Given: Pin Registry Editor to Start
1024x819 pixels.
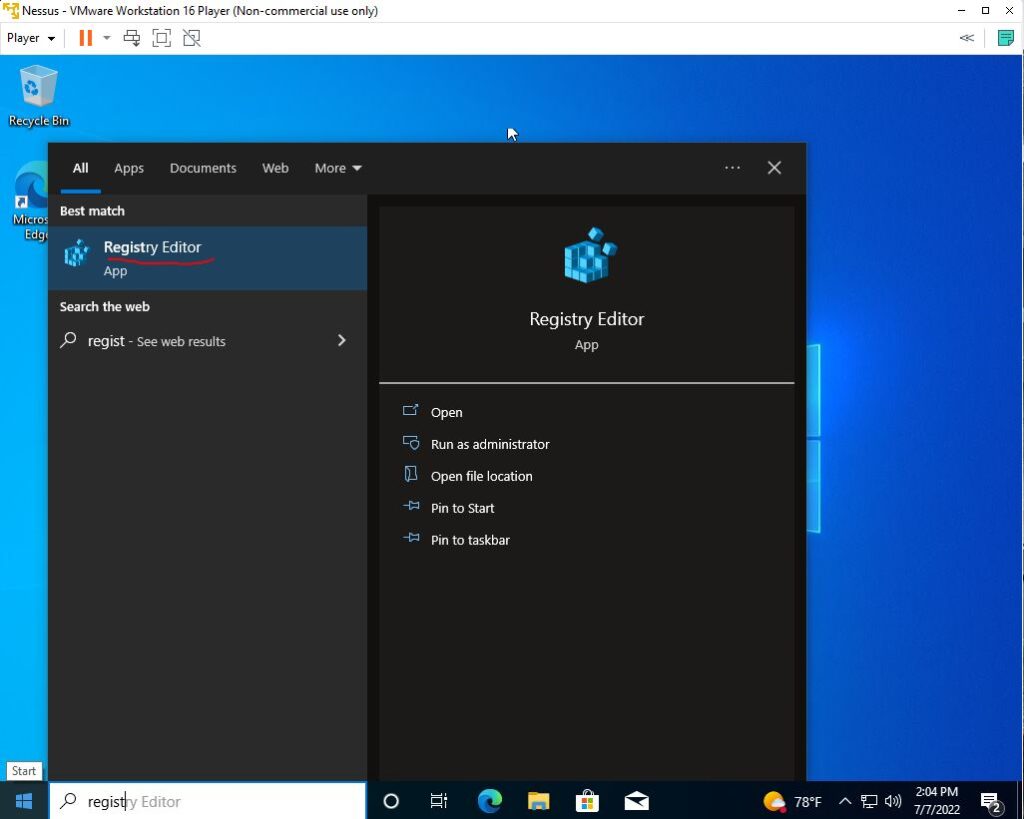Looking at the screenshot, I should (x=462, y=508).
